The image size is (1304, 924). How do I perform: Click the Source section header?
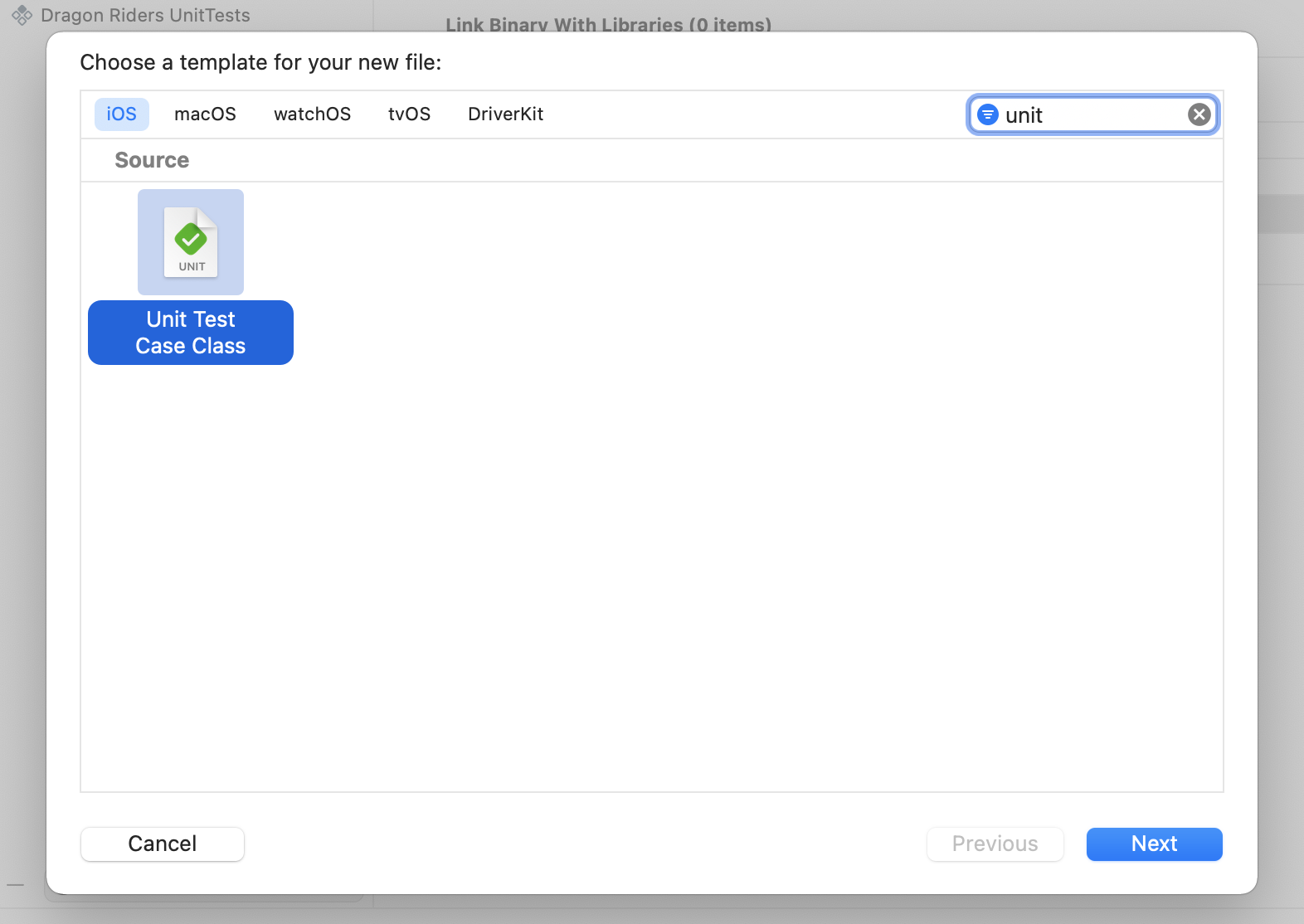pyautogui.click(x=152, y=160)
